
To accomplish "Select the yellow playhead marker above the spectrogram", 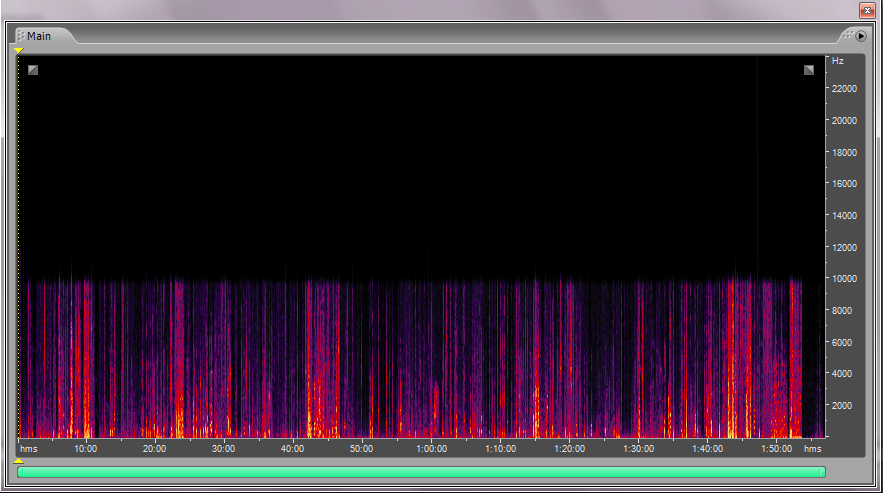I will coord(18,50).
